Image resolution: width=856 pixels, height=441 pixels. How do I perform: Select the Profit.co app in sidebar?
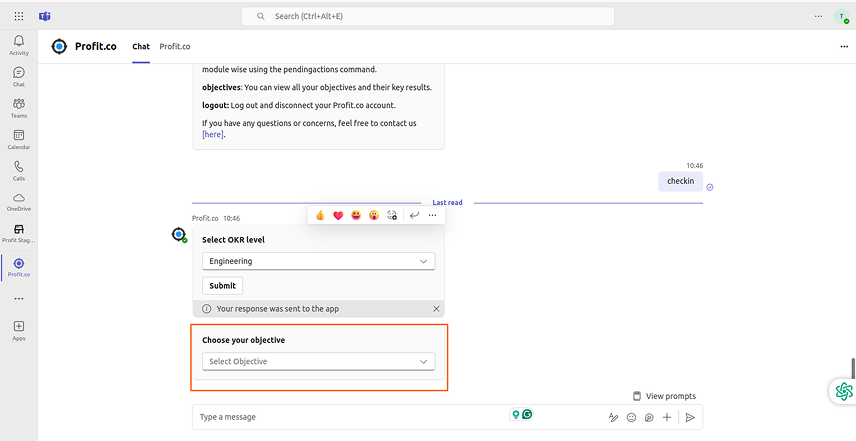pos(19,267)
